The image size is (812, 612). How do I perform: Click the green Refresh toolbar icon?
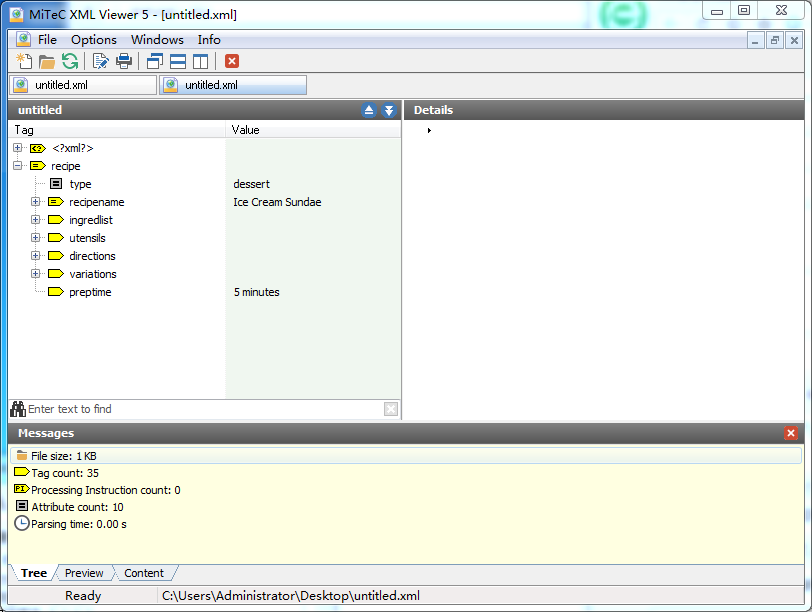click(70, 61)
